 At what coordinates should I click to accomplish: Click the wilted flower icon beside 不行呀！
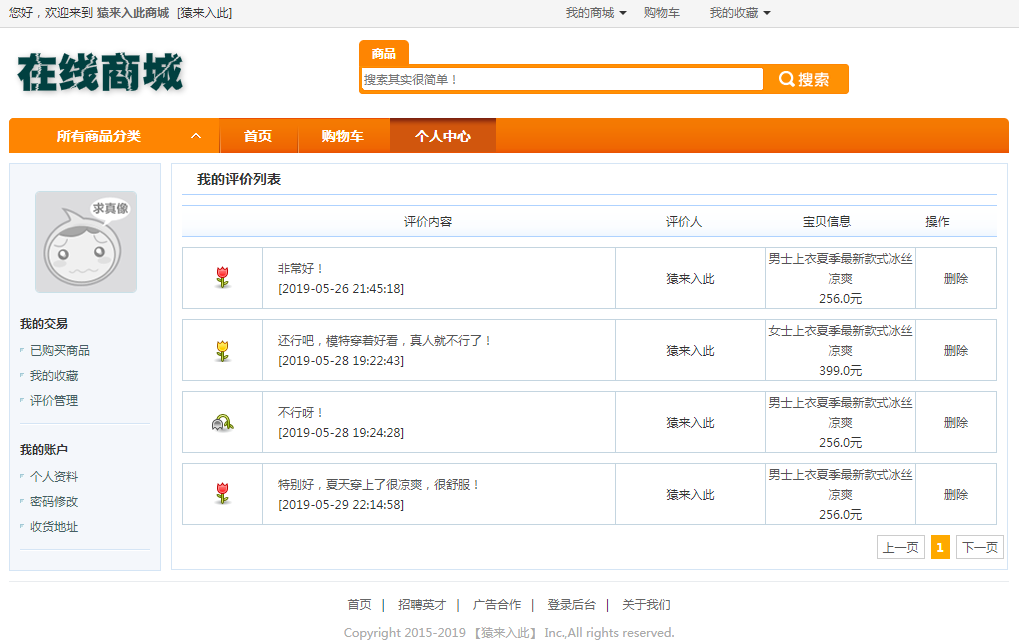tap(222, 423)
